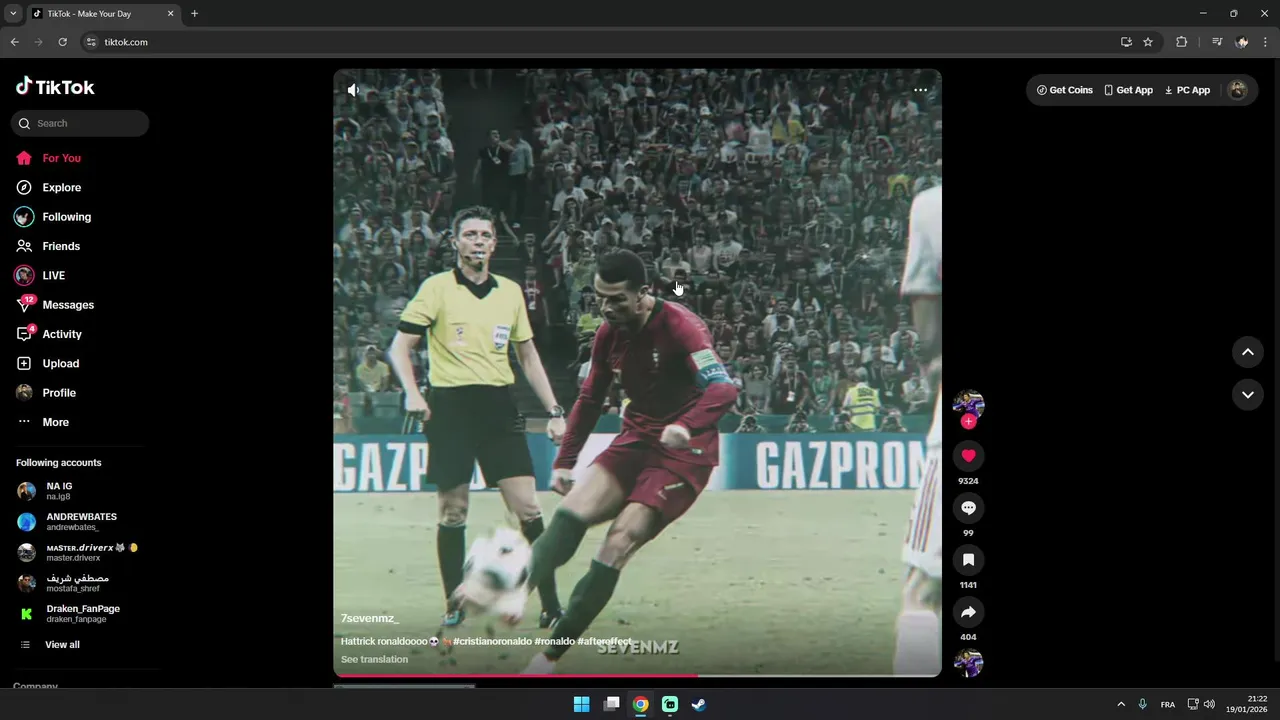Screen dimensions: 1280x720
Task: Click the #ronaldo hashtag
Action: tap(554, 641)
